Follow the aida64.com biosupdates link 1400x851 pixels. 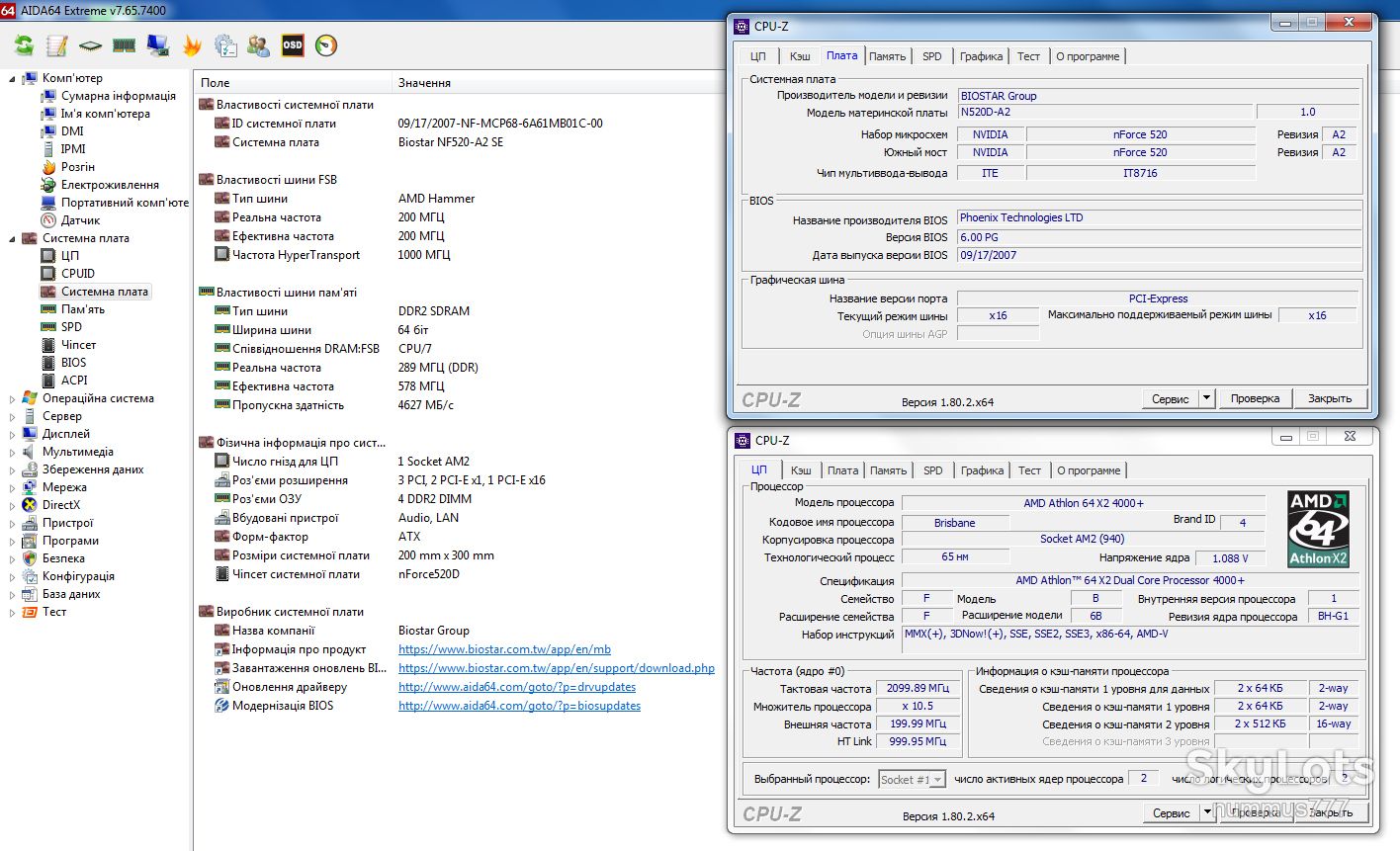click(519, 706)
